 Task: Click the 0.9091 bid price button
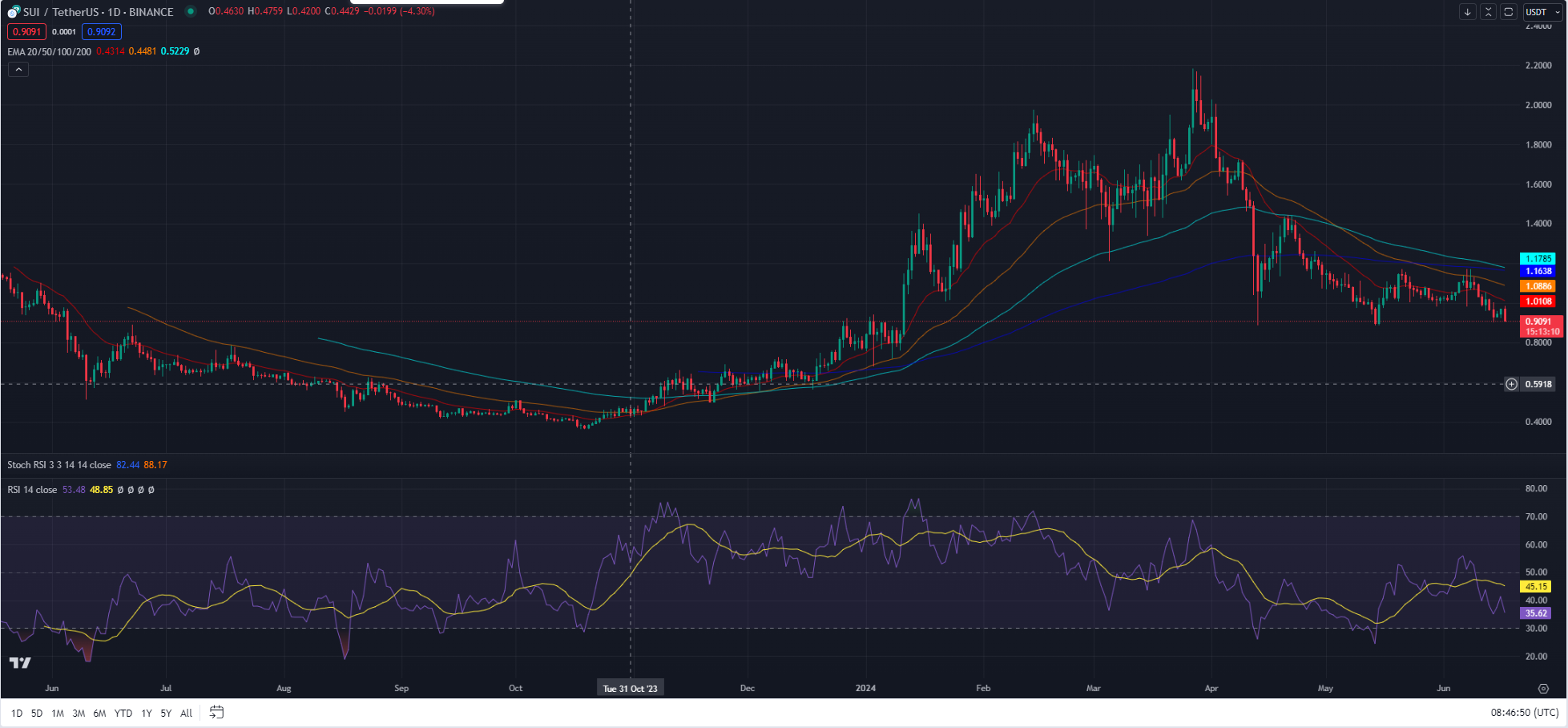click(x=26, y=32)
